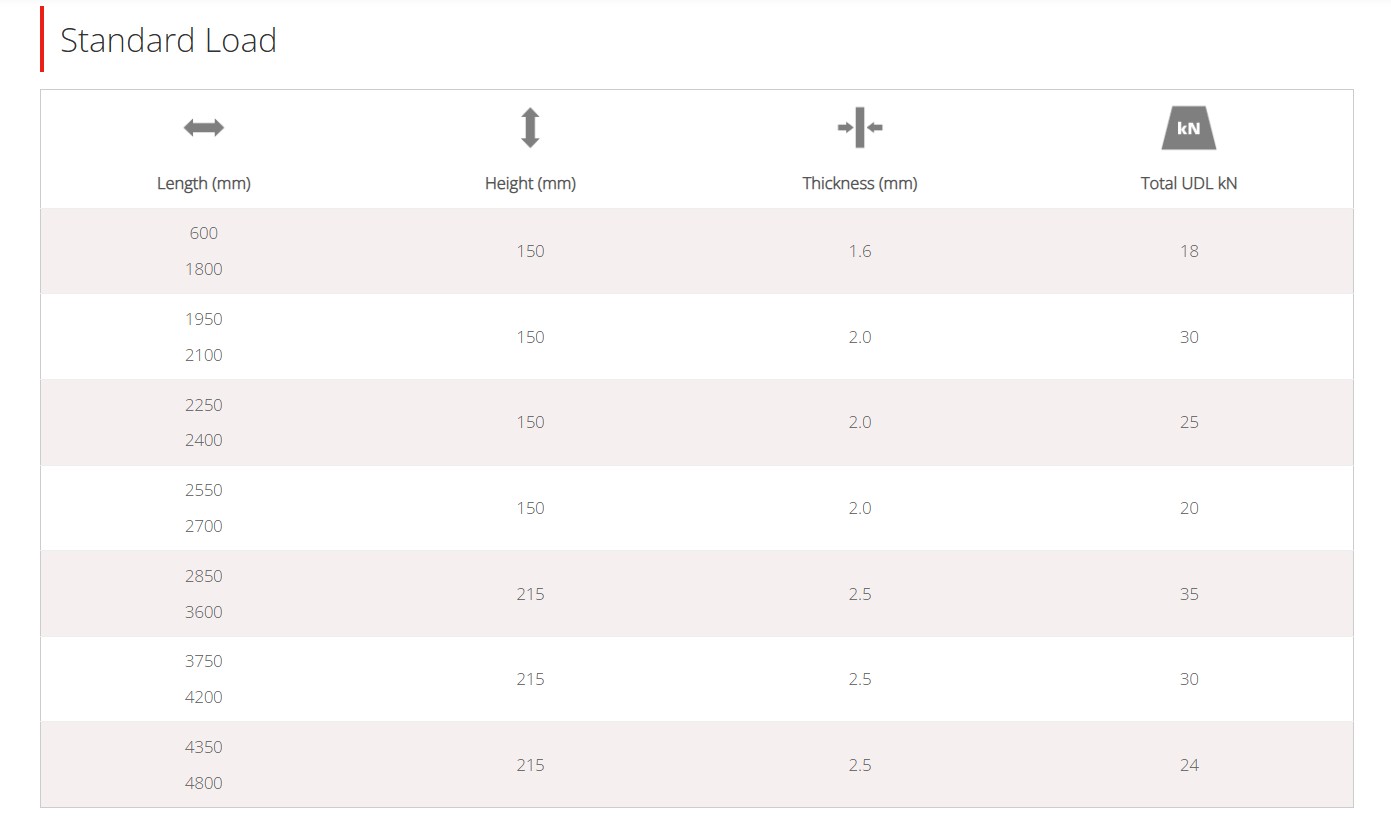Viewport: 1391px width, 827px height.
Task: Click the 2400 length entry
Action: point(204,440)
